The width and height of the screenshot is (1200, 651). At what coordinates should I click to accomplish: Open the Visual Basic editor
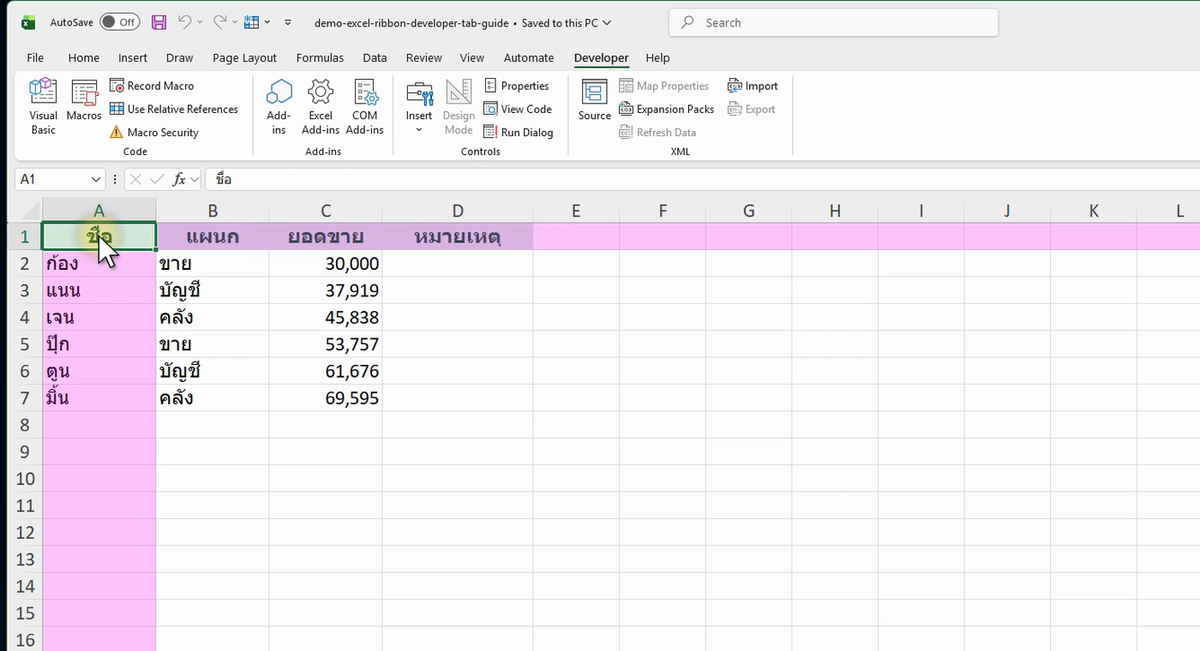click(x=43, y=106)
